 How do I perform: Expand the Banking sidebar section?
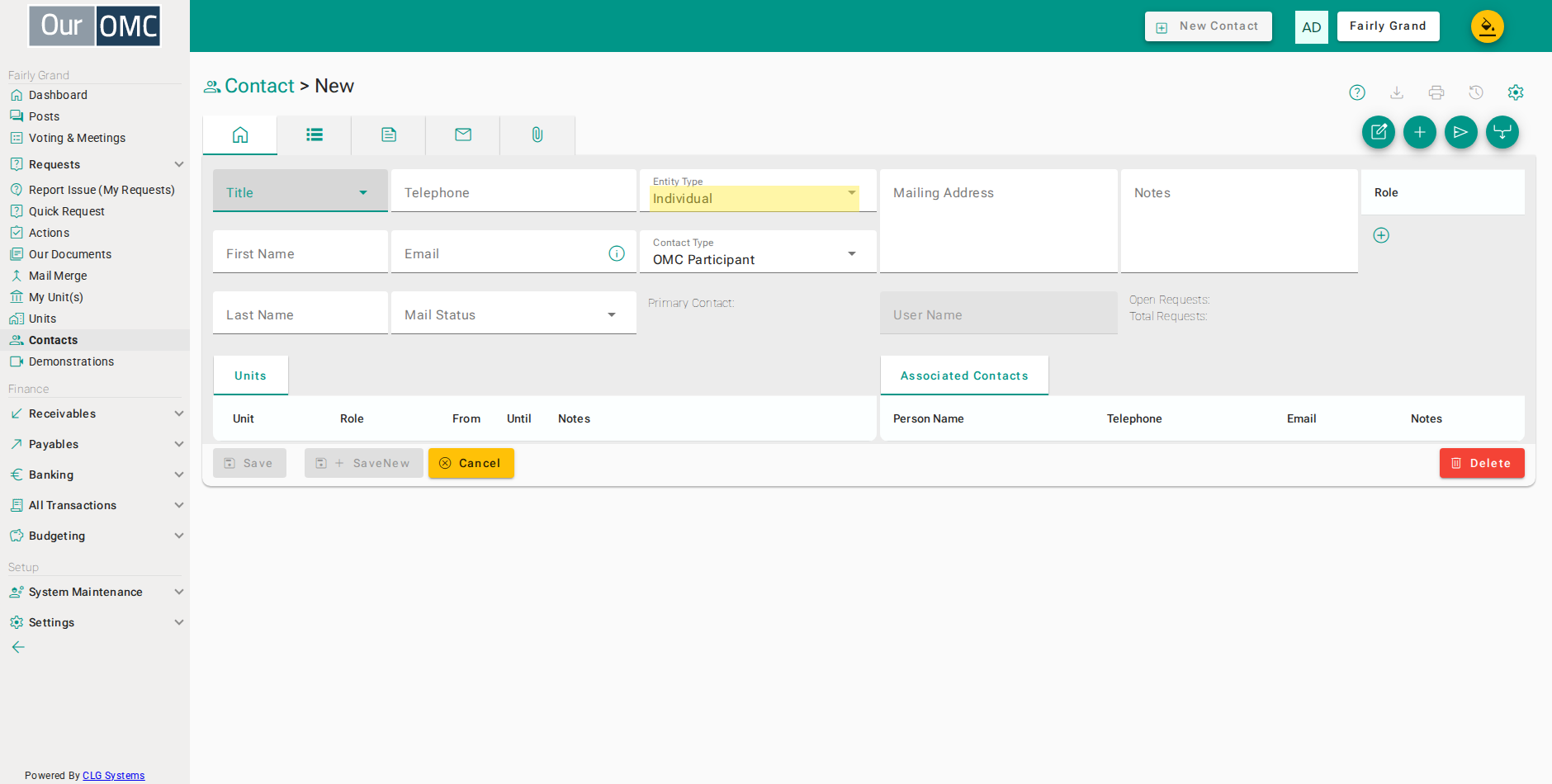pos(95,475)
